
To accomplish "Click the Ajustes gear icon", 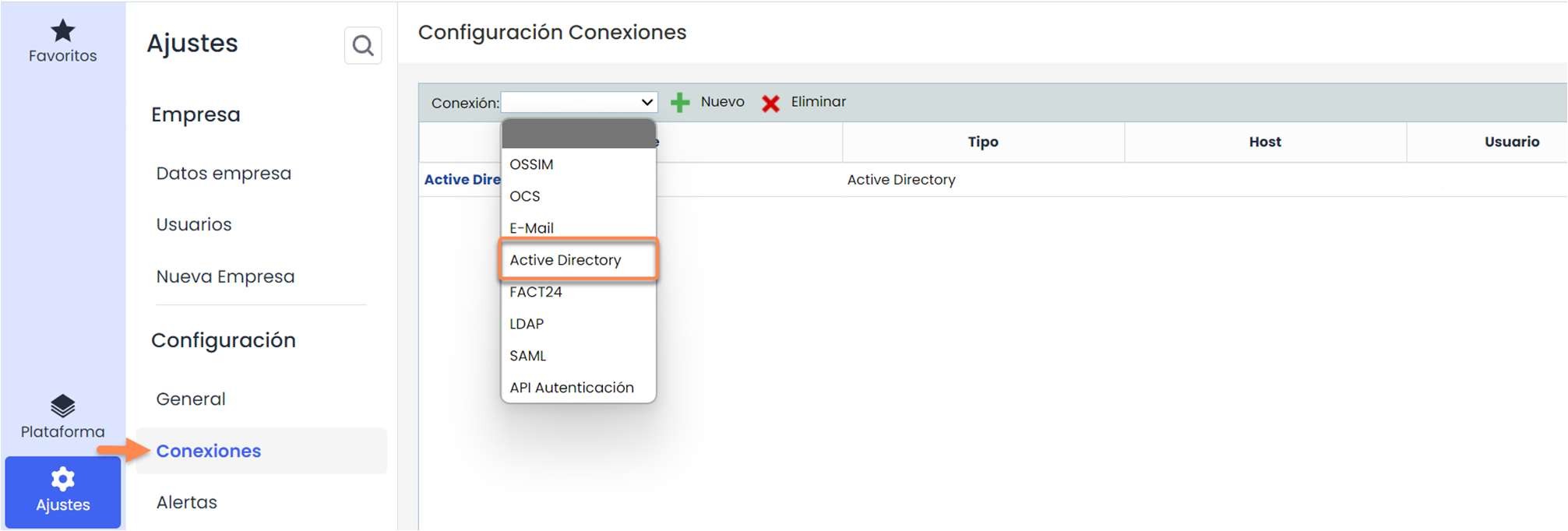I will (x=62, y=479).
